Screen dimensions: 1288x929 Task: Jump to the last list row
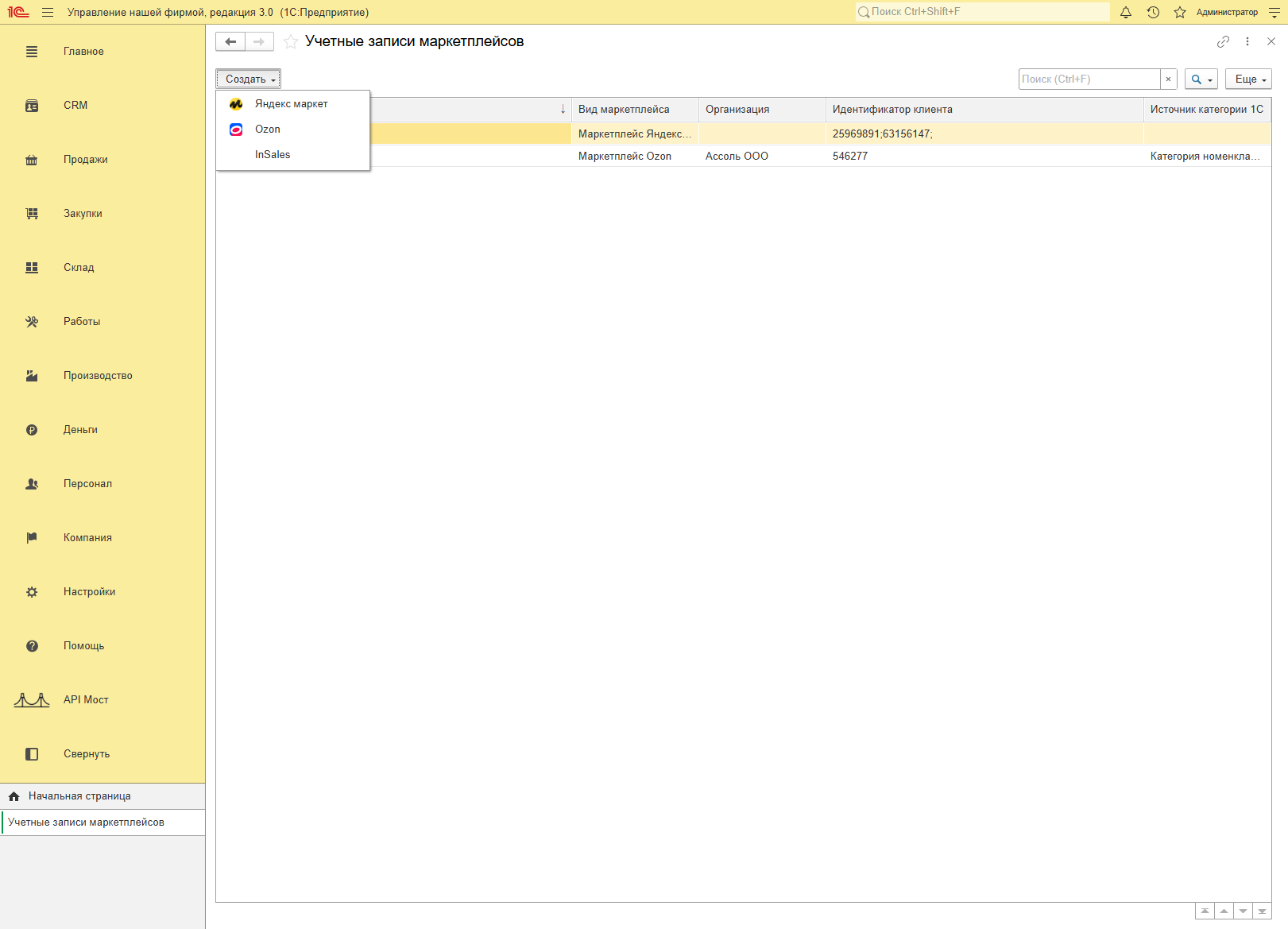click(x=1263, y=912)
